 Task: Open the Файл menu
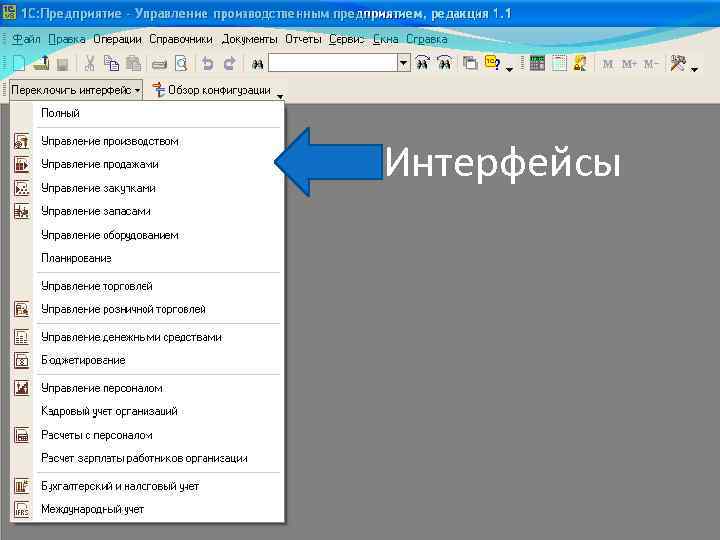pos(26,39)
